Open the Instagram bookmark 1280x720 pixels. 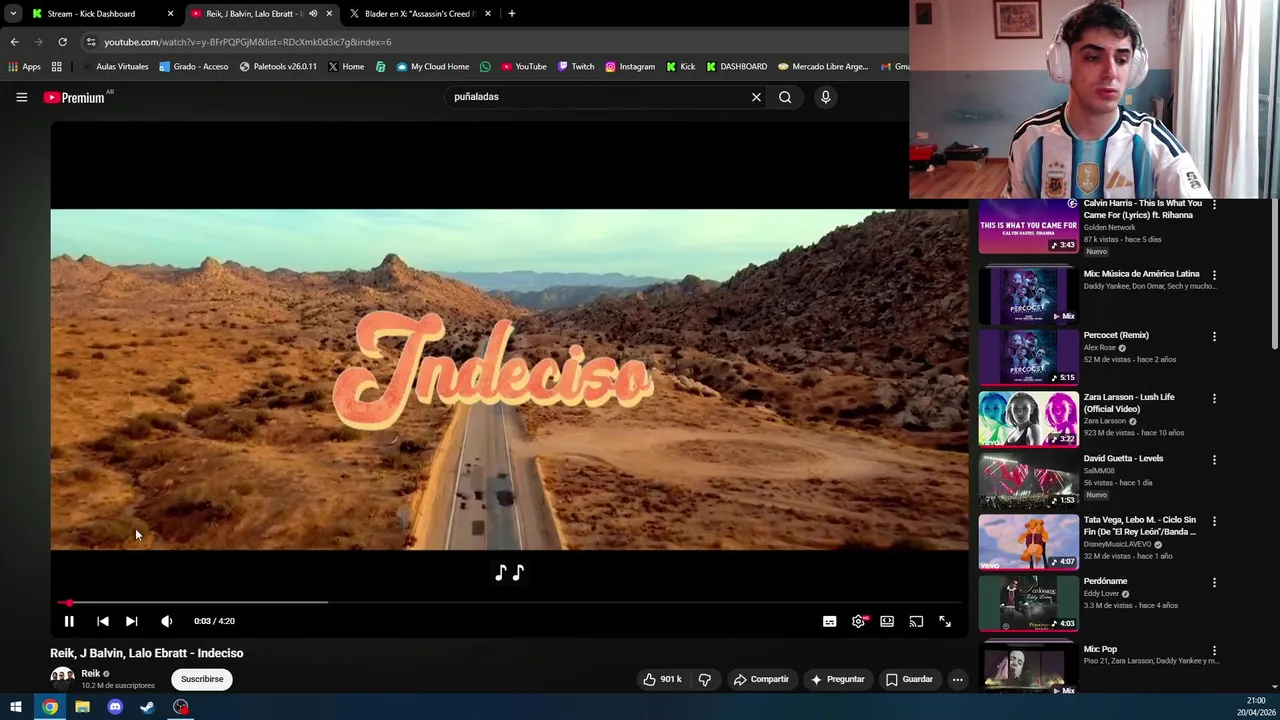[x=630, y=67]
